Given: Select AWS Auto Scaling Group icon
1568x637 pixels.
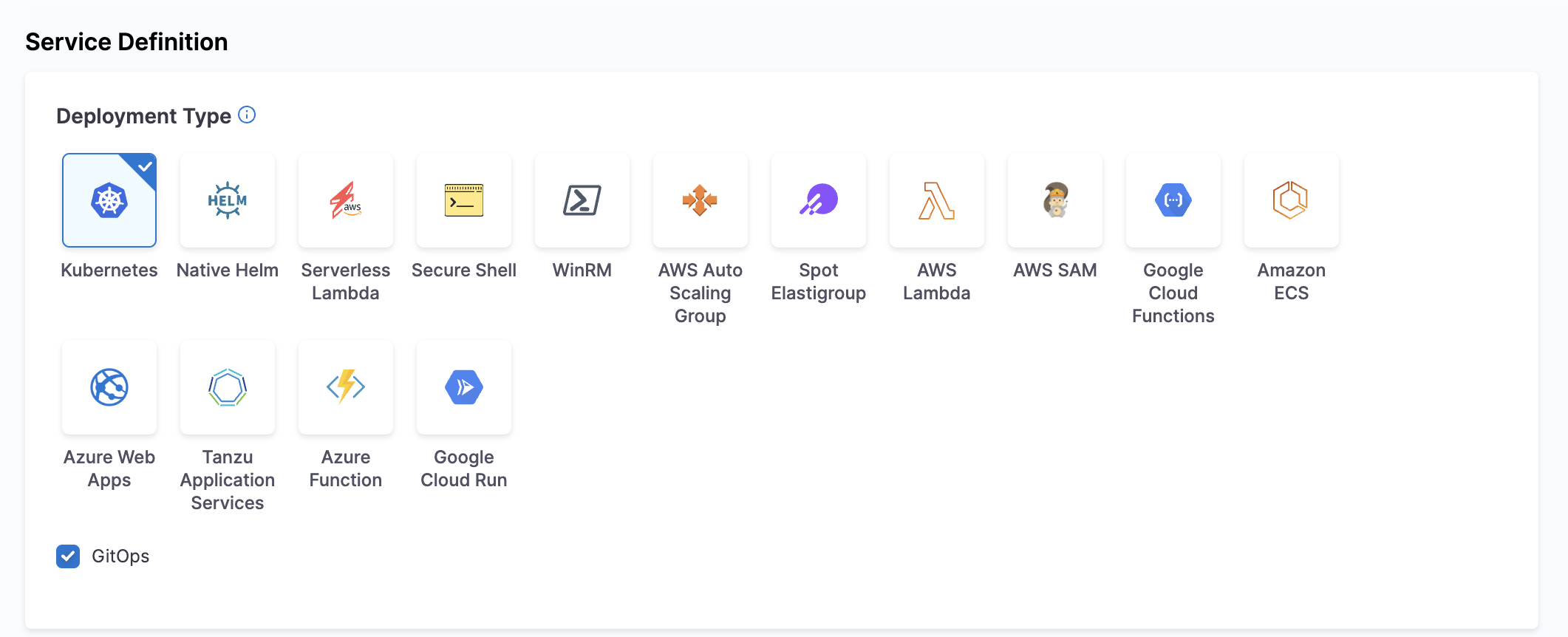Looking at the screenshot, I should click(701, 200).
